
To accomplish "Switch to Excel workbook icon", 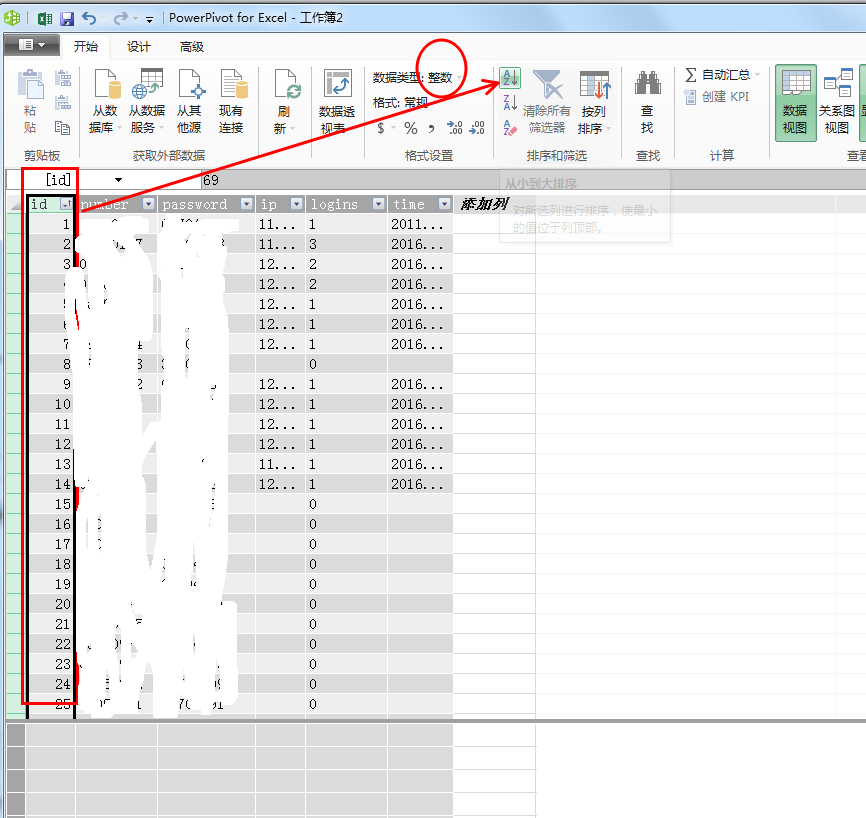I will point(45,19).
